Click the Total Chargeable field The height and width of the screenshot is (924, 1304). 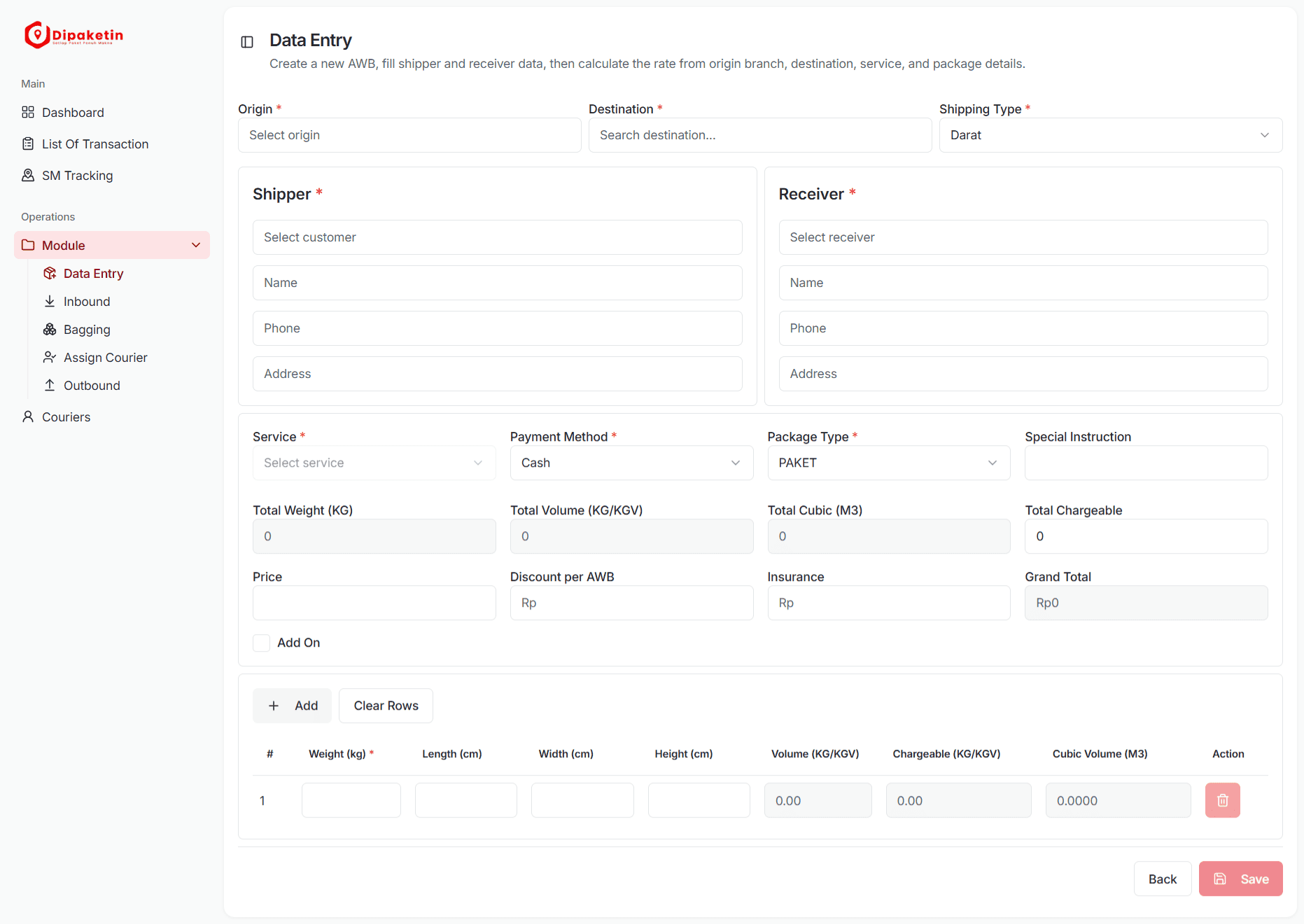point(1147,536)
